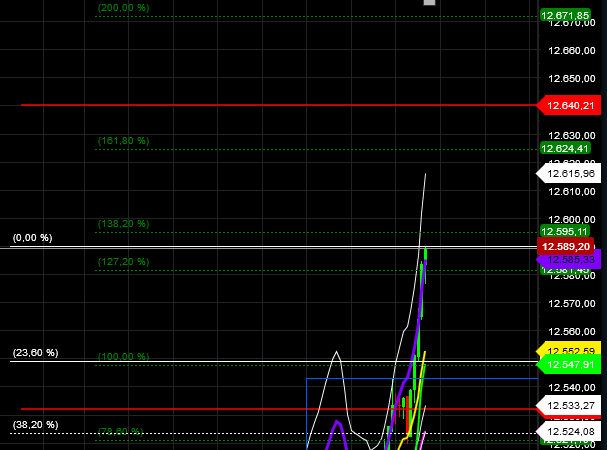Select the (127,20 %) Fibonacci extension label
This screenshot has width=607, height=450.
click(123, 262)
